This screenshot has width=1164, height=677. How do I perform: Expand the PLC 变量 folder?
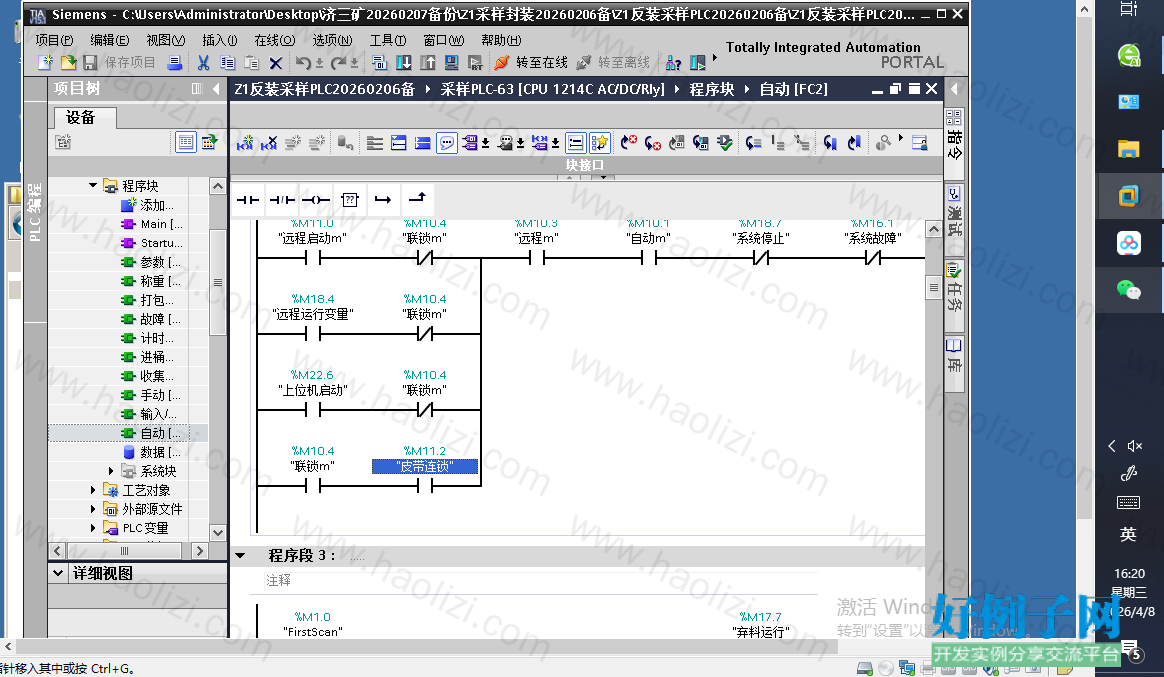pyautogui.click(x=93, y=528)
